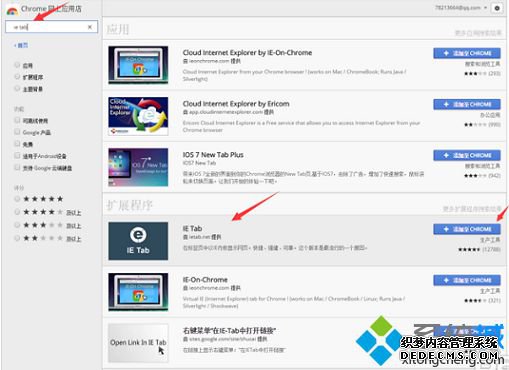Screen dimensions: 509x370
Task: View more app results link
Action: click(x=478, y=33)
